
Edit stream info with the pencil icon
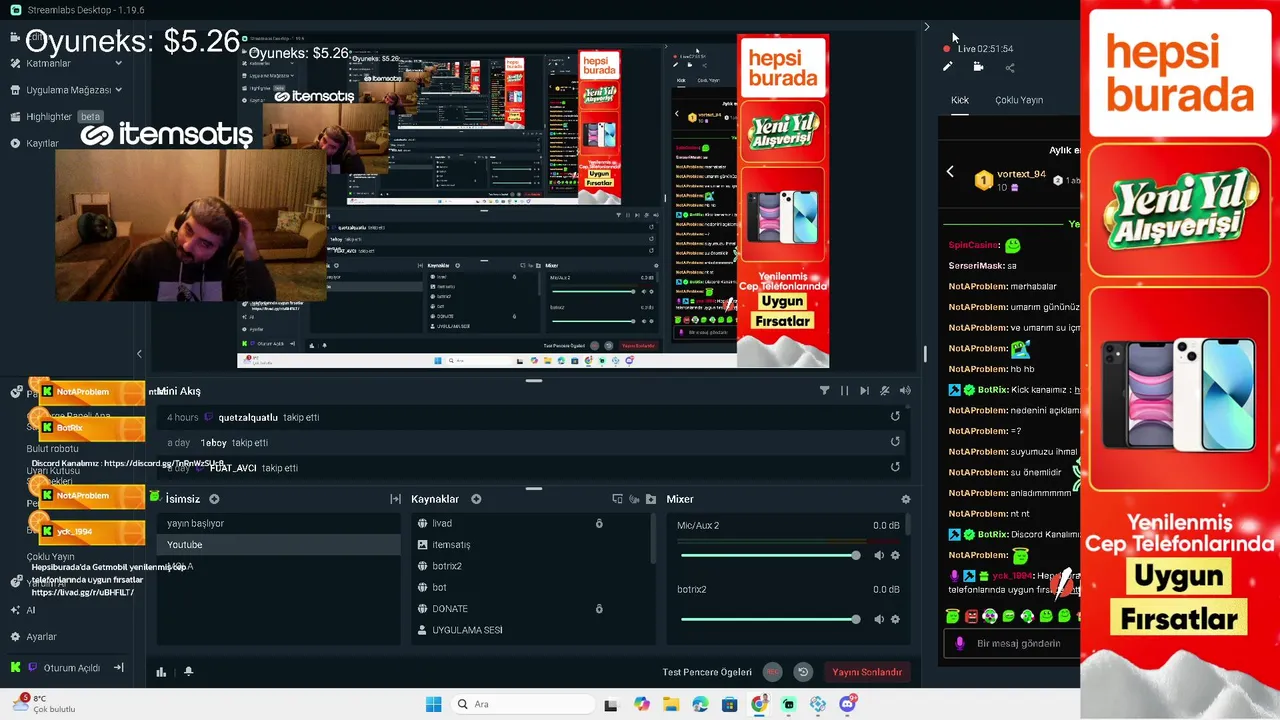click(947, 67)
